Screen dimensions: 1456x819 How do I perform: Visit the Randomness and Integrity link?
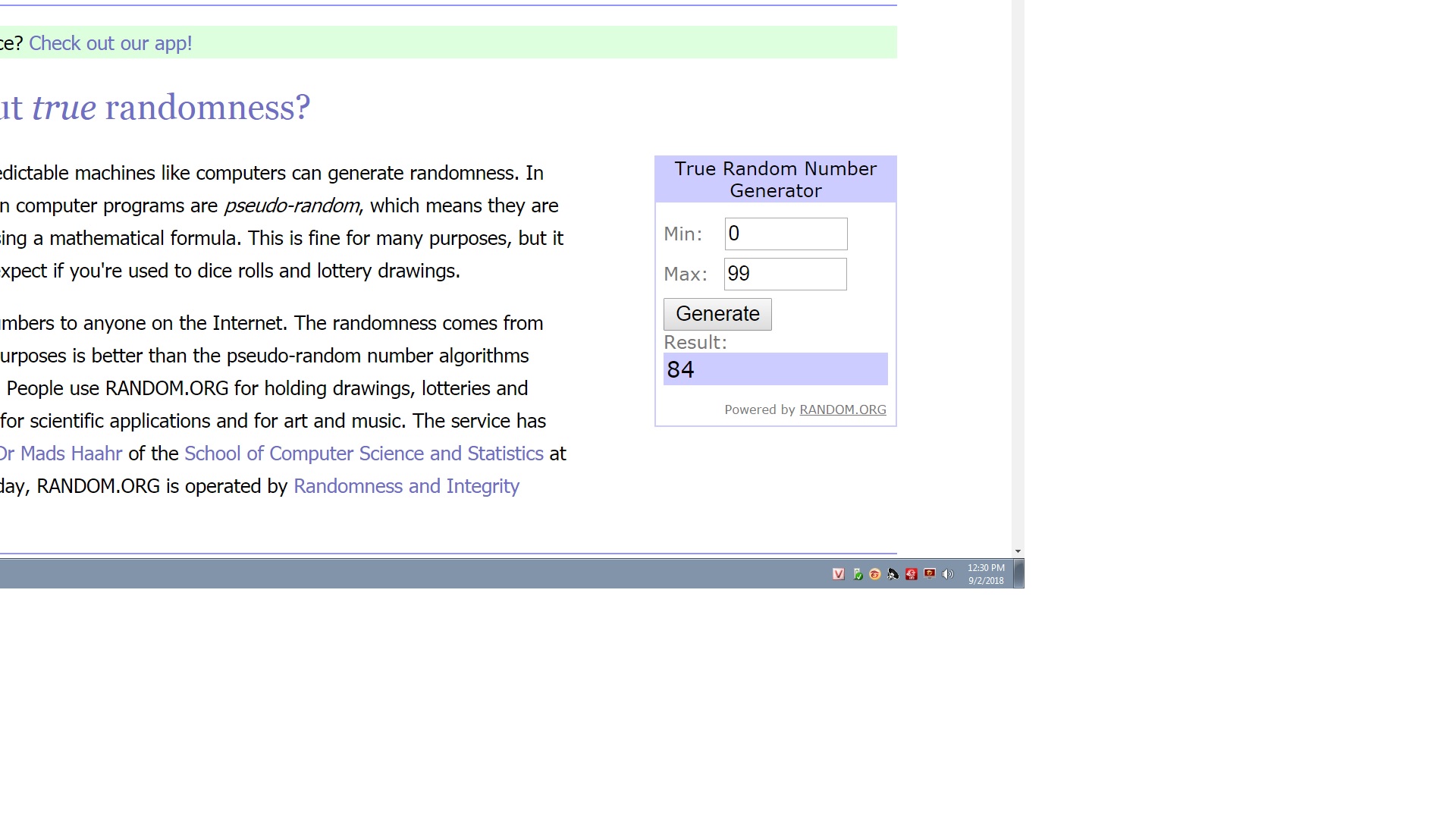[406, 486]
